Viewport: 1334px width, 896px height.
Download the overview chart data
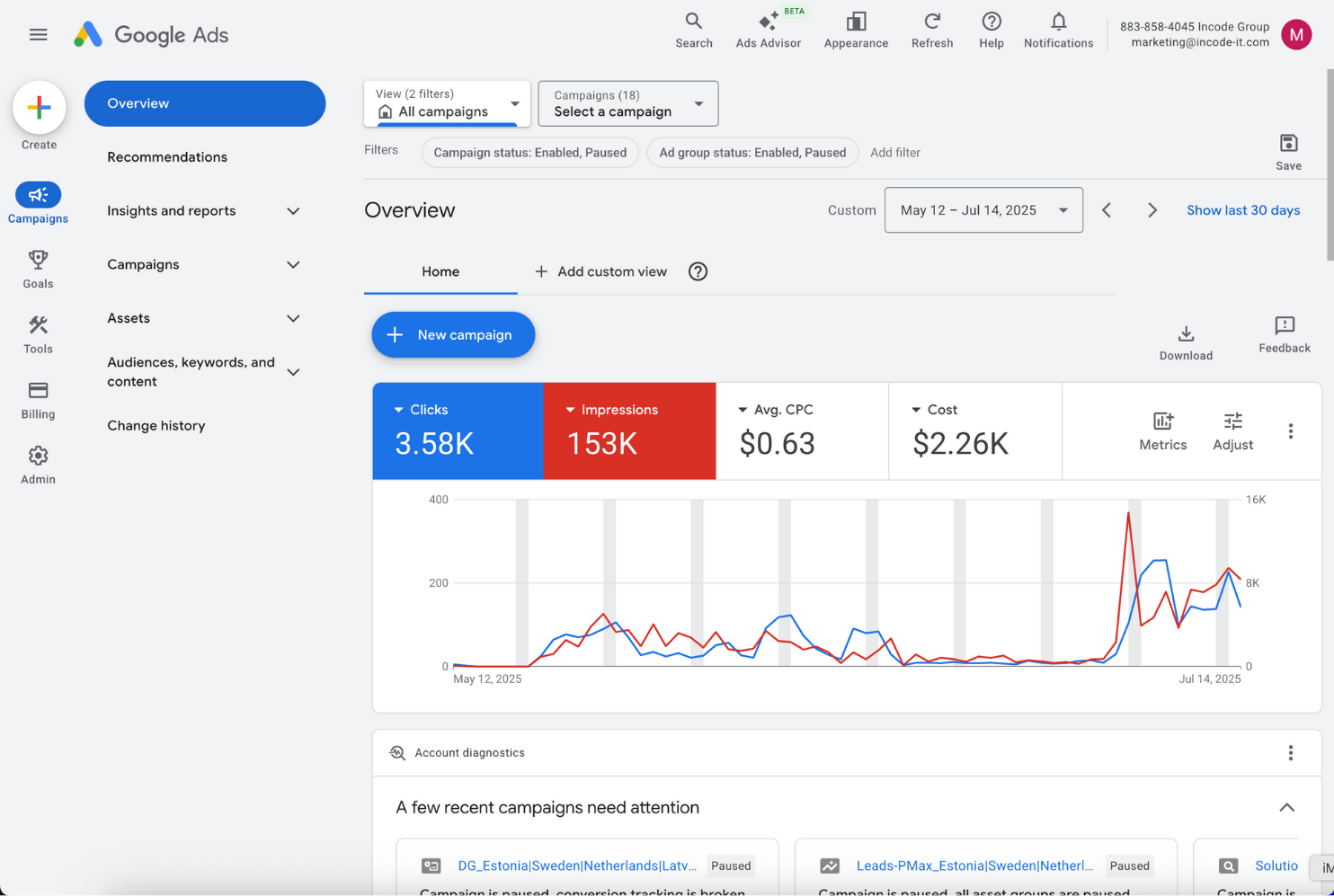coord(1186,342)
